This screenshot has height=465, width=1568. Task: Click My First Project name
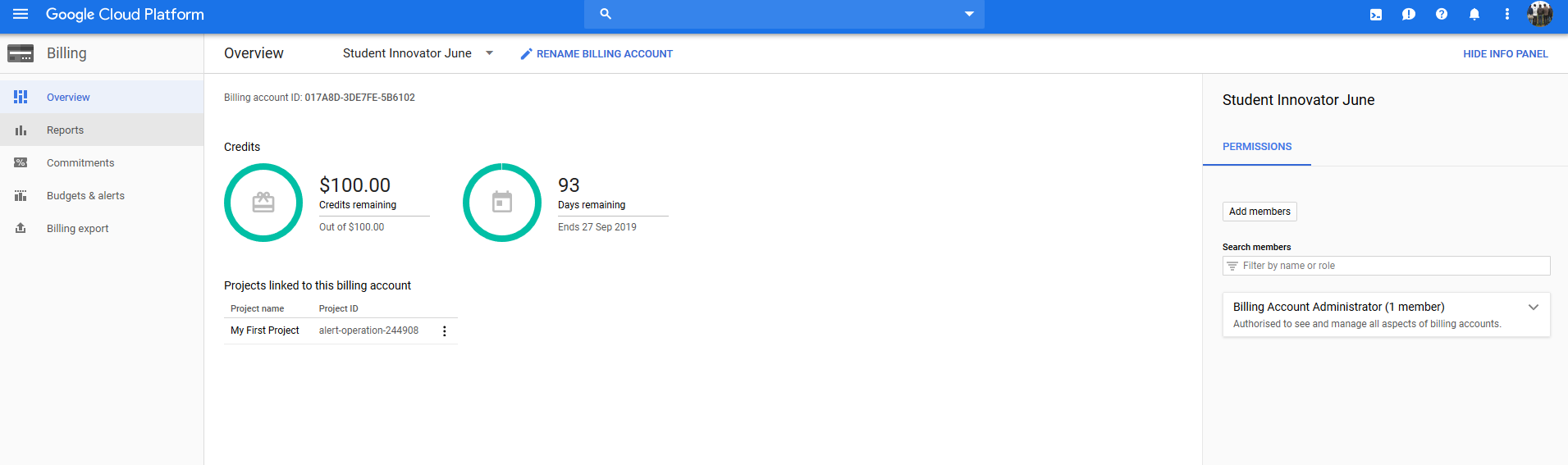point(265,331)
